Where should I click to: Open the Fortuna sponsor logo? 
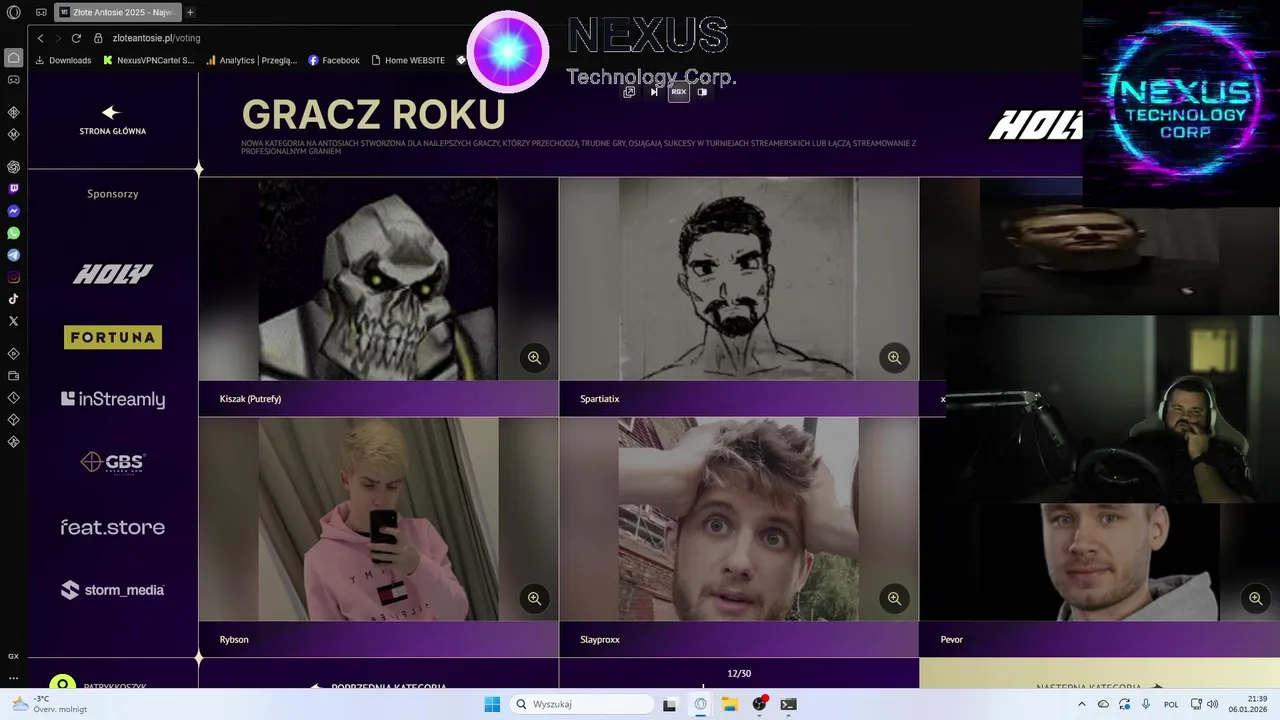coord(112,337)
